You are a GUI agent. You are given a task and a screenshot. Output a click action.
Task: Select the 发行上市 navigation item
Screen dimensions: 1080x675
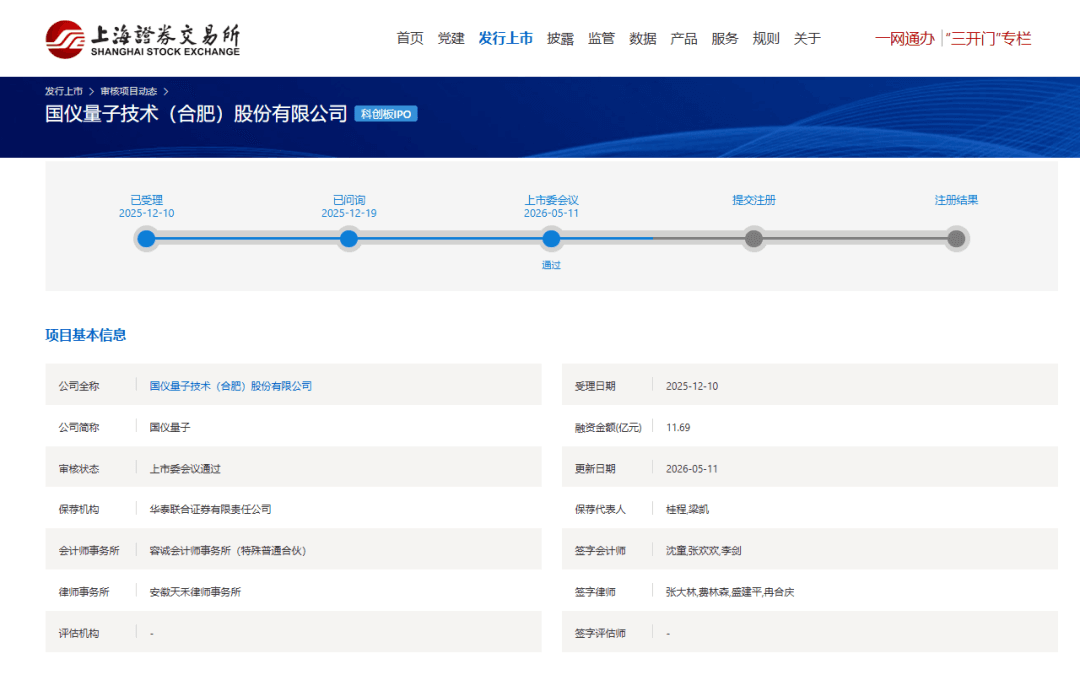click(506, 39)
